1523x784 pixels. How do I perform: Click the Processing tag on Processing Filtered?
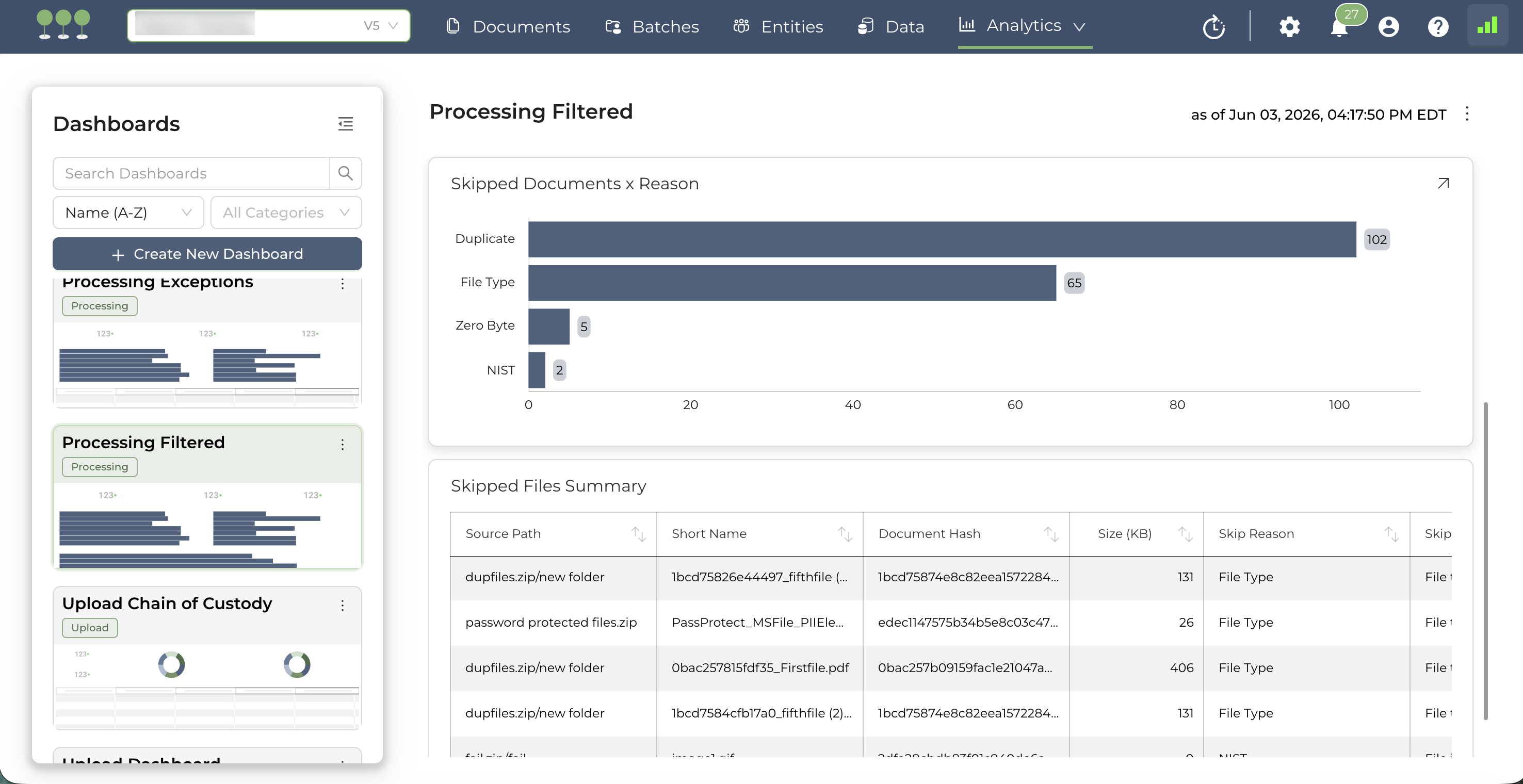(100, 466)
